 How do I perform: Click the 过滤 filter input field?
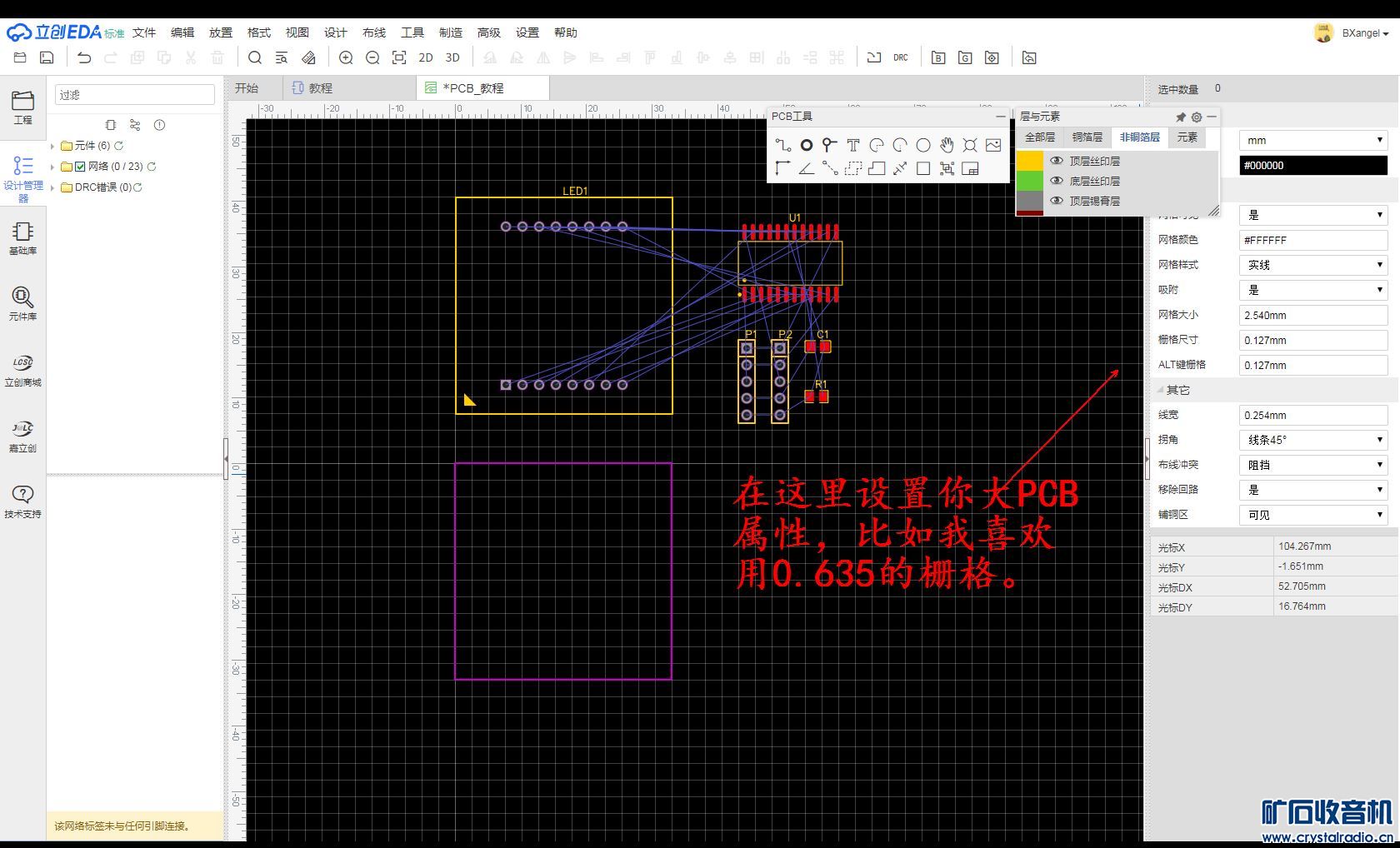[135, 95]
